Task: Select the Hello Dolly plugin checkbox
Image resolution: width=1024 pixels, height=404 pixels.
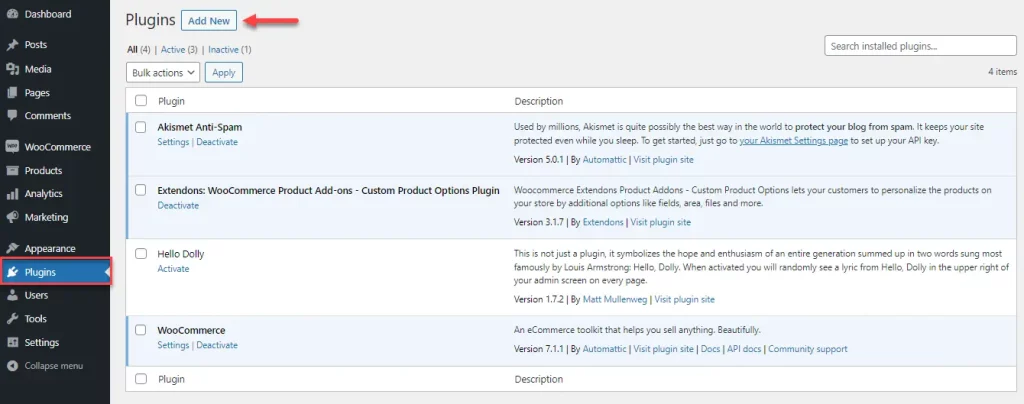Action: (141, 254)
